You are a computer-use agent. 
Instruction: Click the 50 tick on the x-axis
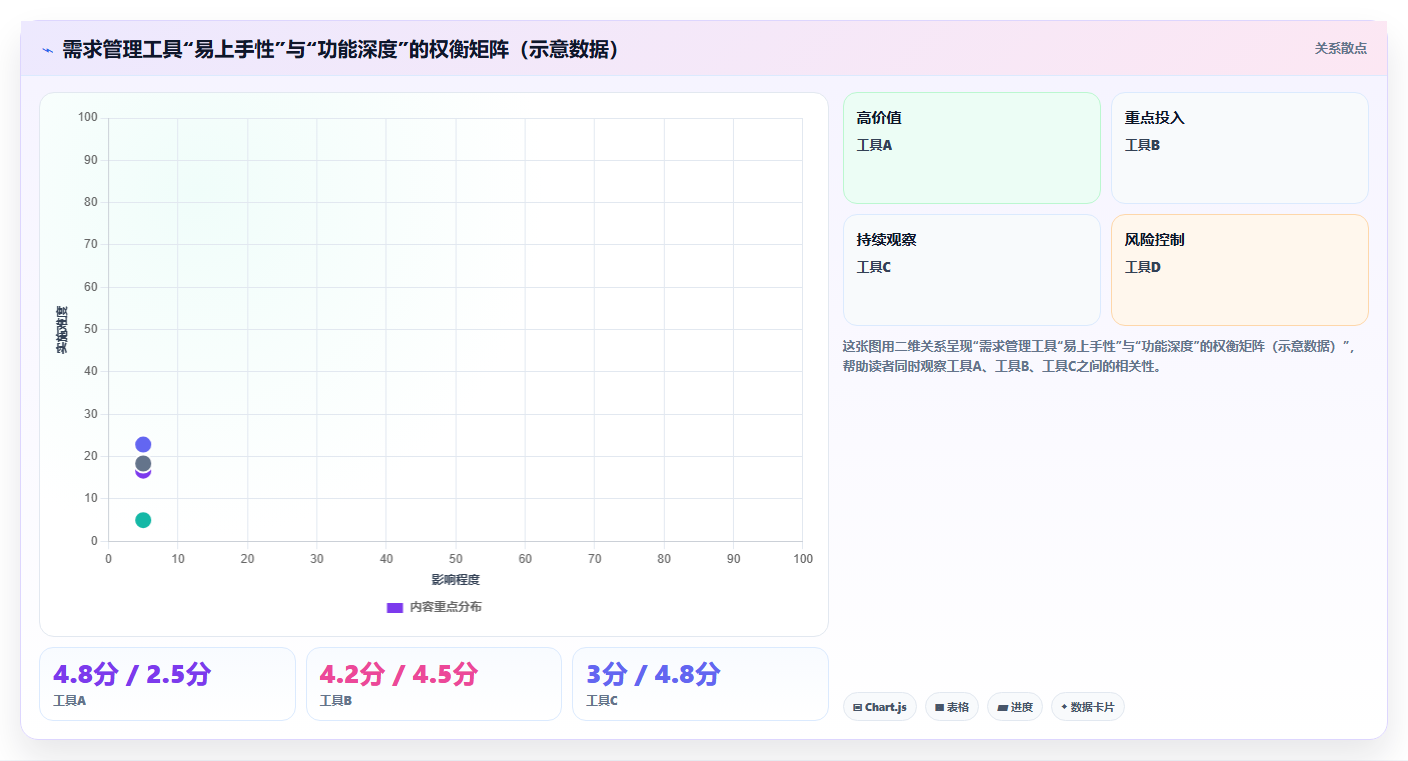click(456, 559)
